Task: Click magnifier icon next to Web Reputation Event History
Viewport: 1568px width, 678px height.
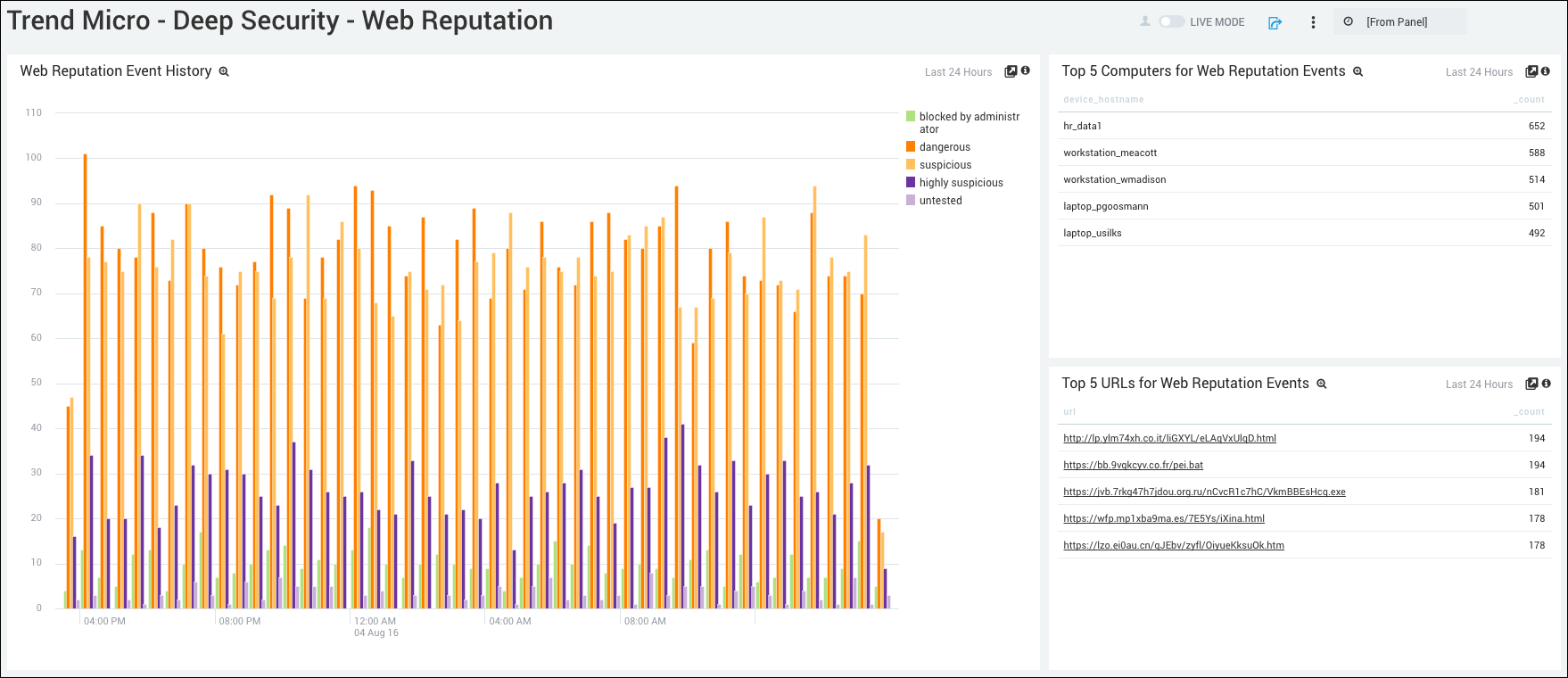Action: 224,71
